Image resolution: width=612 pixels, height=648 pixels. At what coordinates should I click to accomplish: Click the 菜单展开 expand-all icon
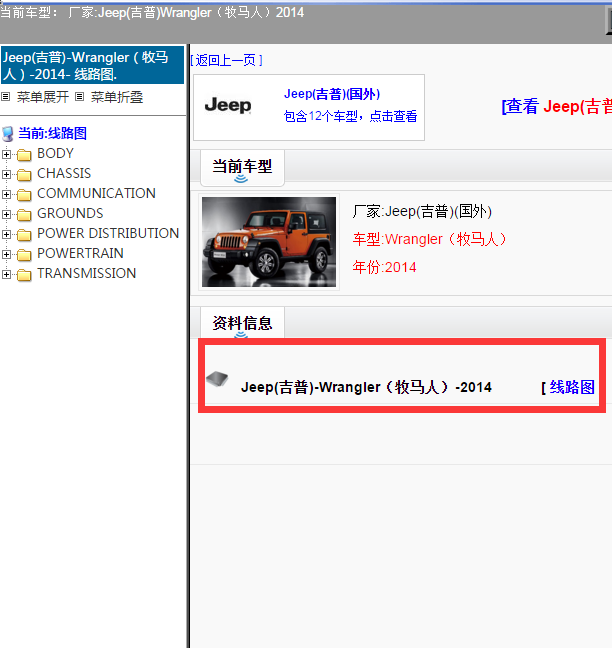click(5, 97)
